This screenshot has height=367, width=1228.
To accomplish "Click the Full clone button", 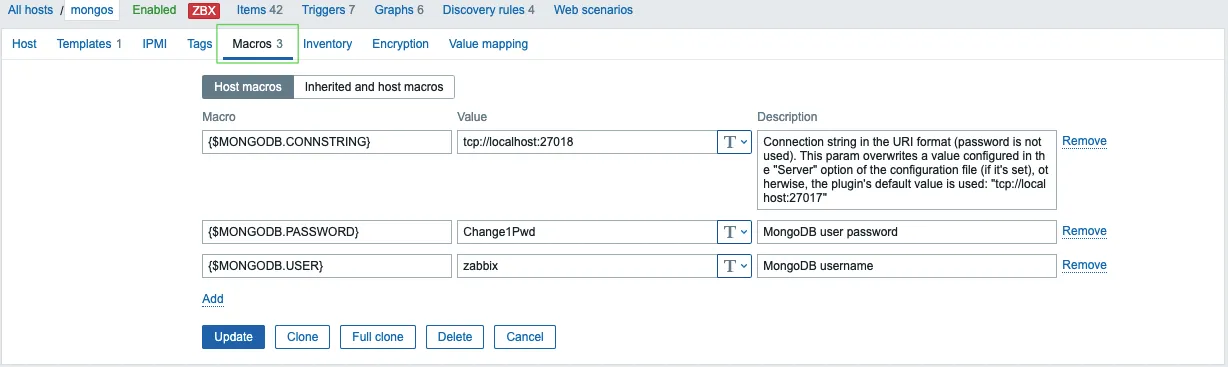I will pyautogui.click(x=378, y=337).
